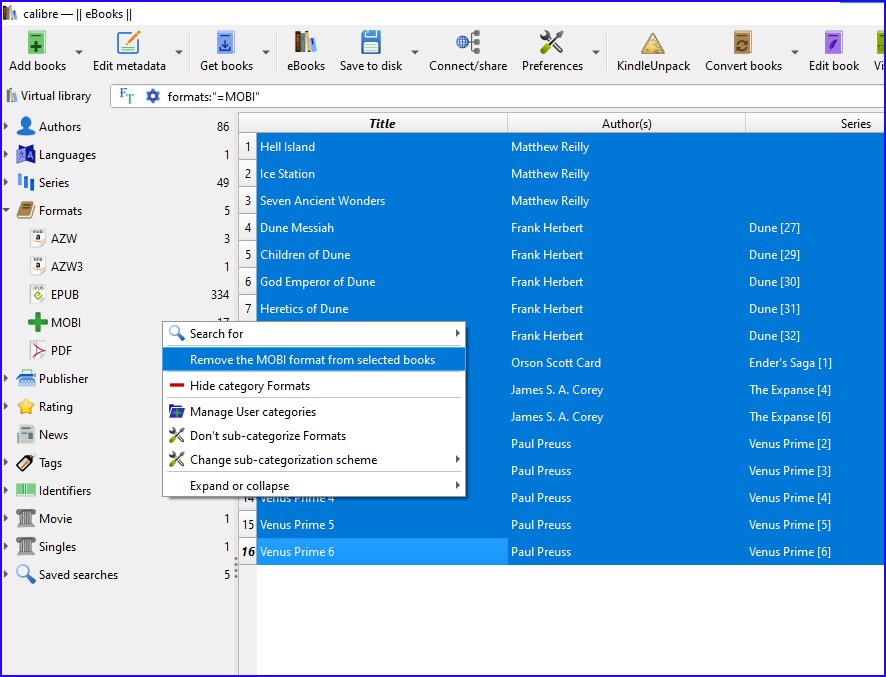This screenshot has height=677, width=886.
Task: Select Hide category Formats in the context menu
Action: 249,386
